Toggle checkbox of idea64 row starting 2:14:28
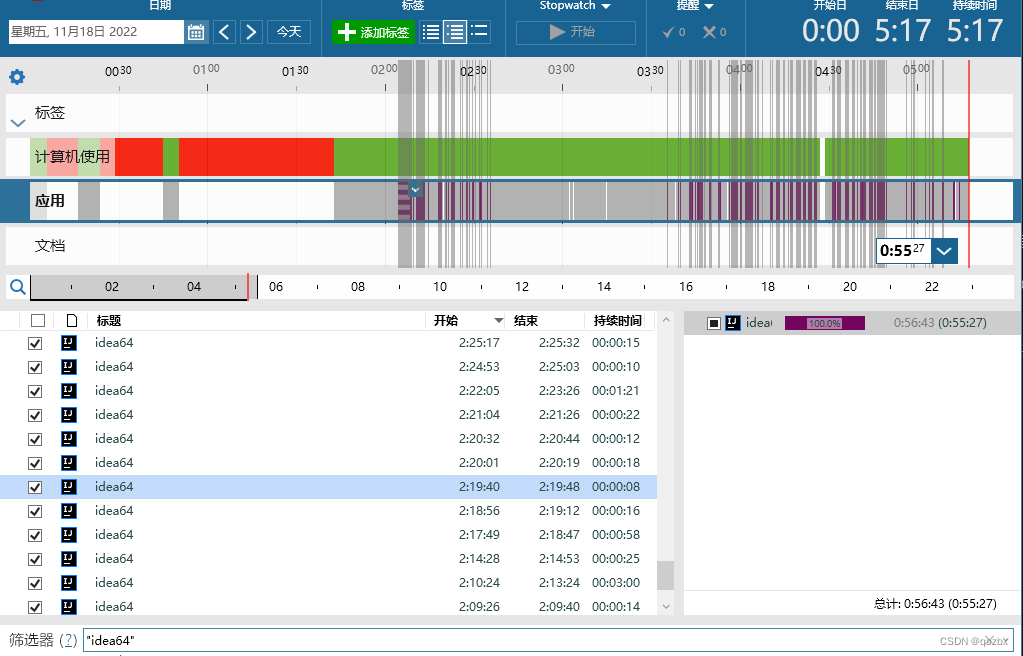Viewport: 1023px width, 656px height. point(35,559)
